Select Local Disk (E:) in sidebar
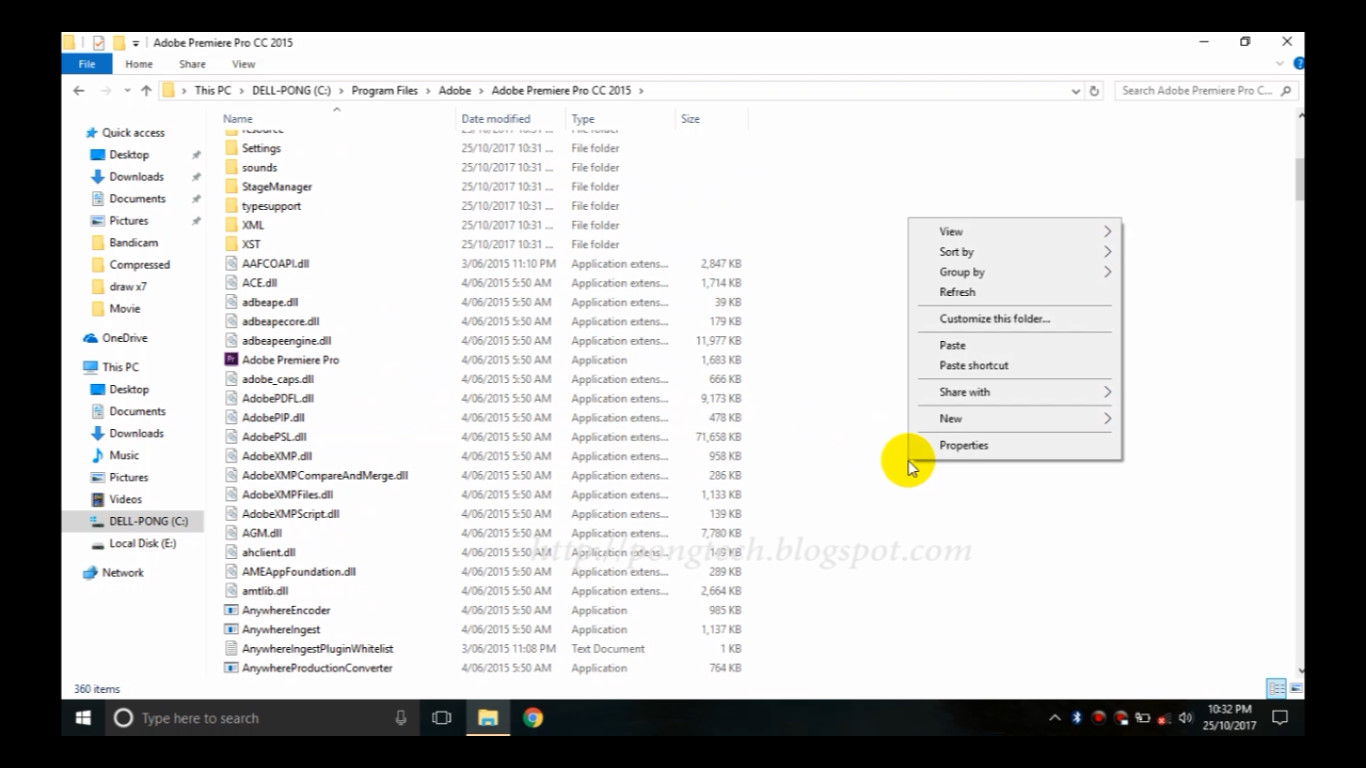Image resolution: width=1366 pixels, height=768 pixels. coord(142,543)
